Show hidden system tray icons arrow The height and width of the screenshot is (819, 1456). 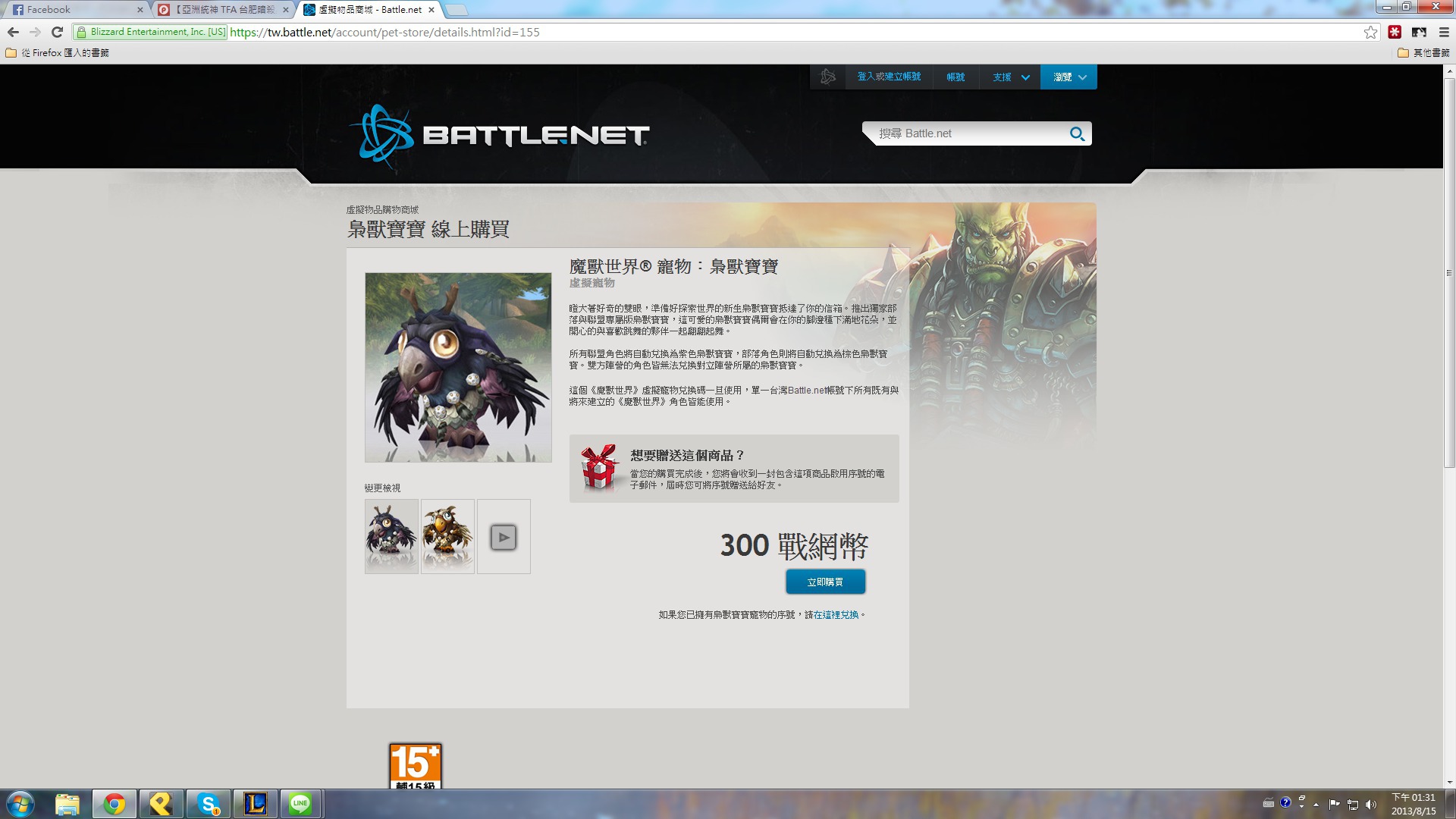[1316, 804]
